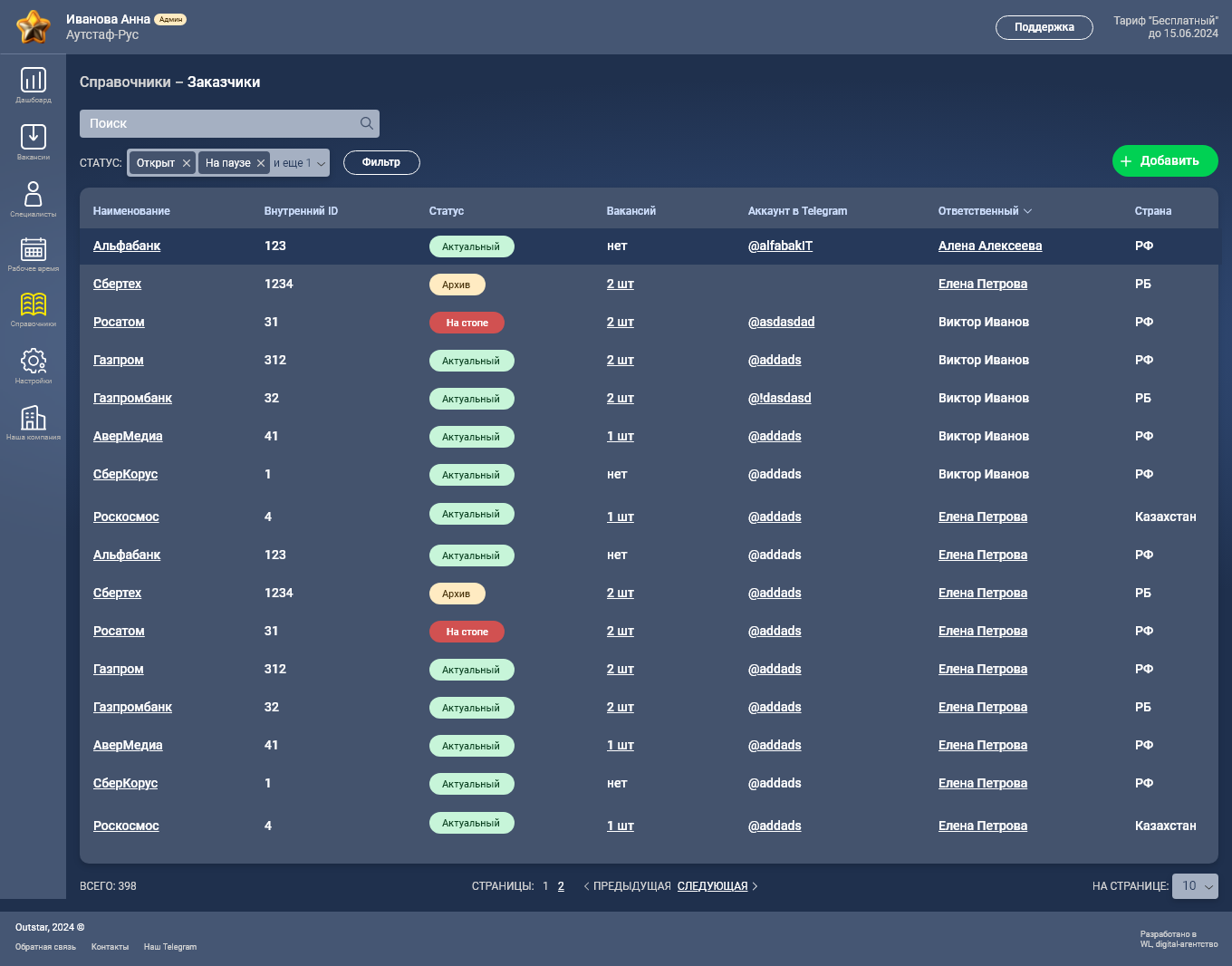Open Settings gear icon in sidebar
The height and width of the screenshot is (966, 1232).
tap(34, 361)
